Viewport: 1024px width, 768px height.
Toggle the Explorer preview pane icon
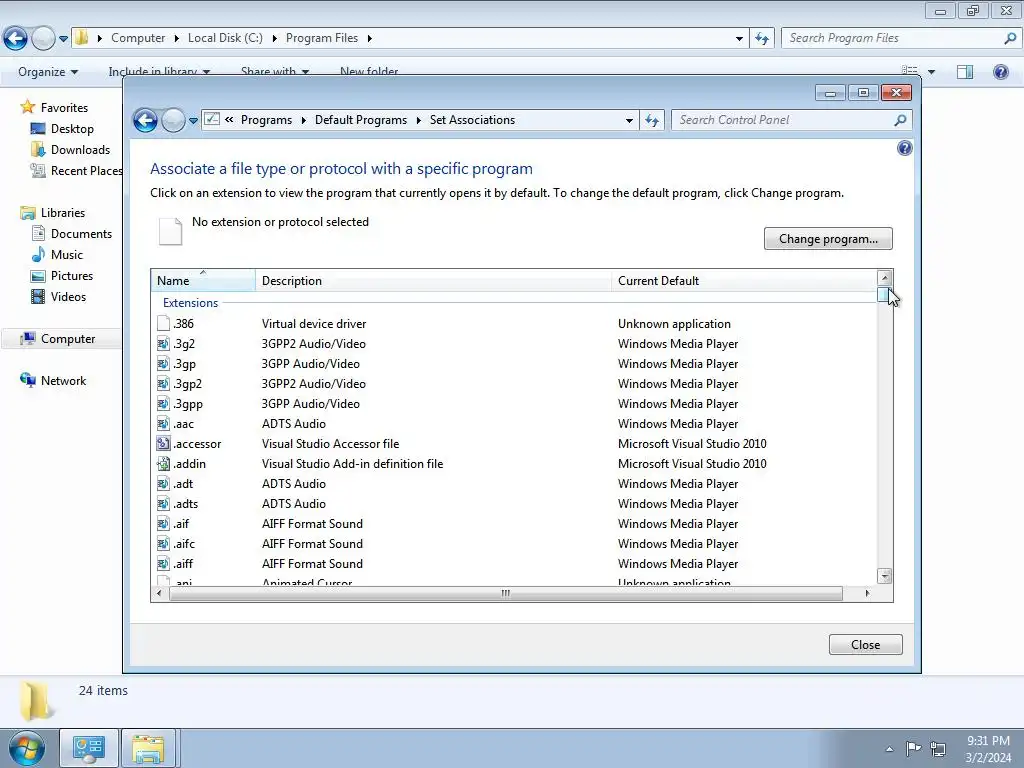coord(965,72)
